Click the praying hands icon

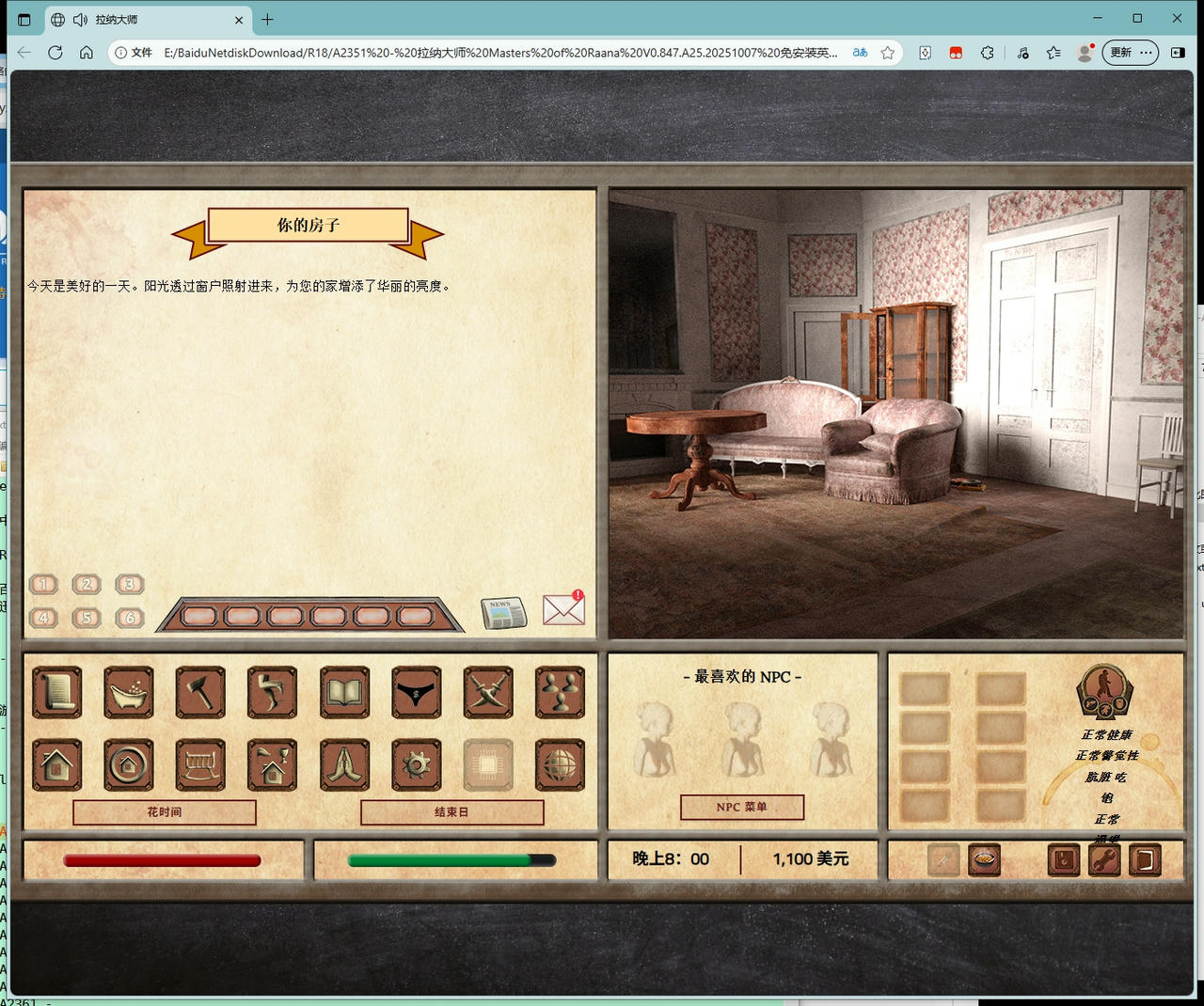(343, 764)
